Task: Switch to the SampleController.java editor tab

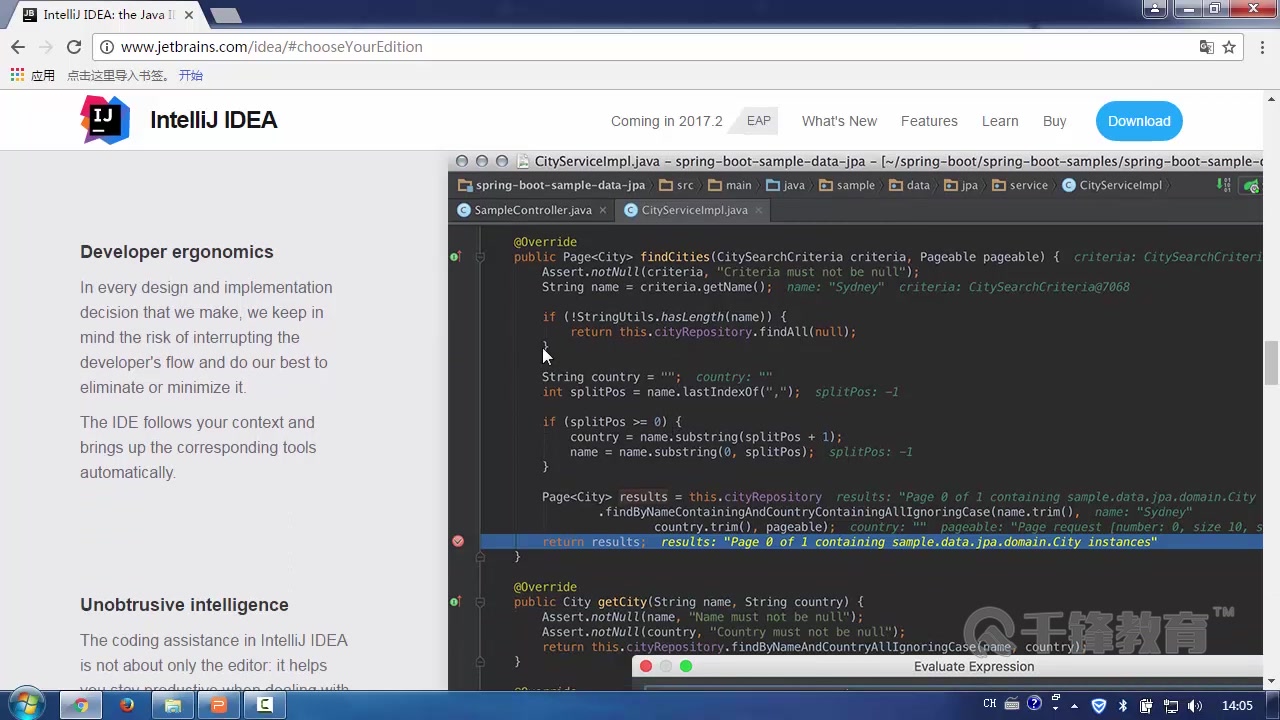Action: [532, 210]
